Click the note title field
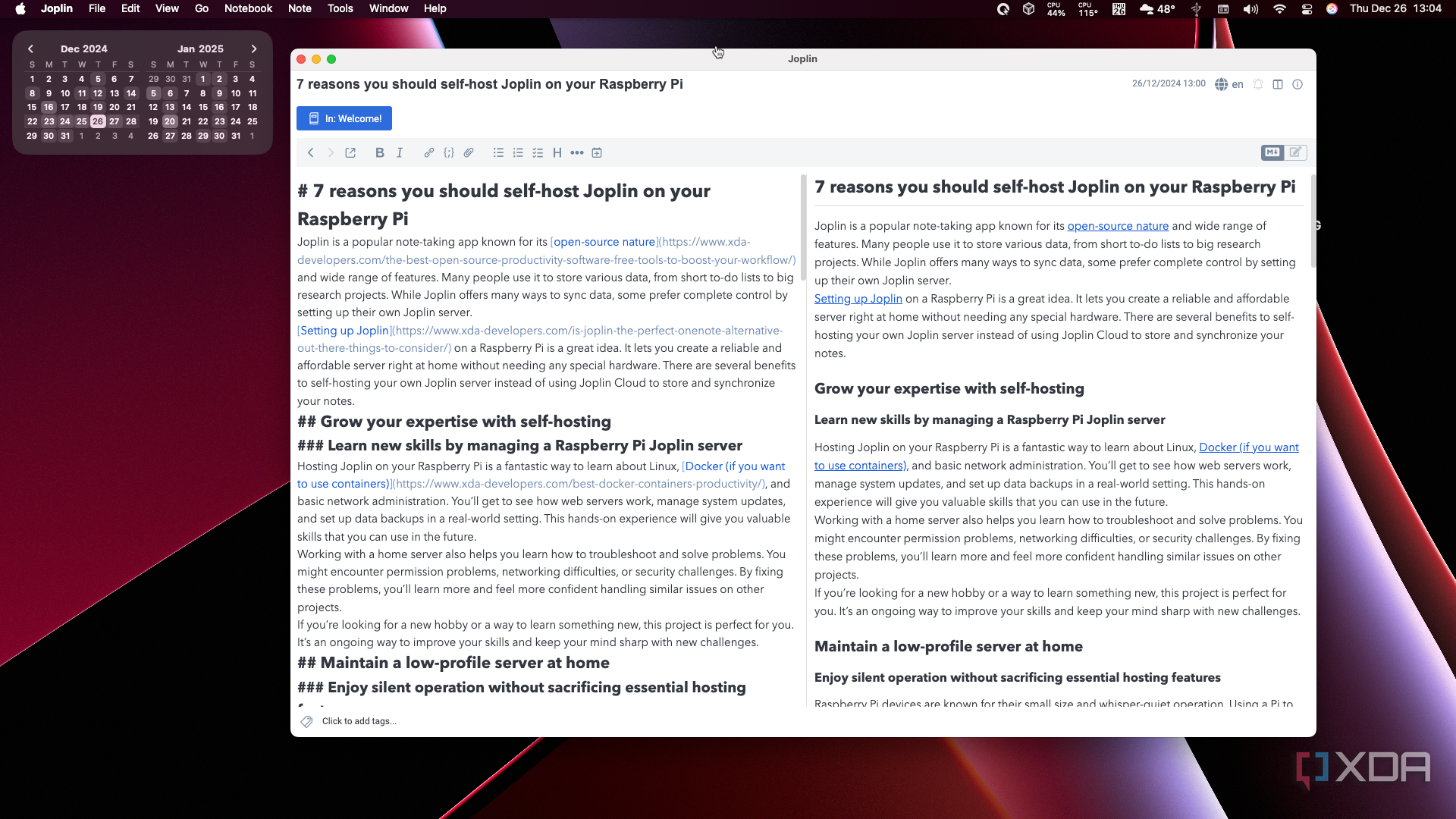Image resolution: width=1456 pixels, height=819 pixels. (490, 84)
